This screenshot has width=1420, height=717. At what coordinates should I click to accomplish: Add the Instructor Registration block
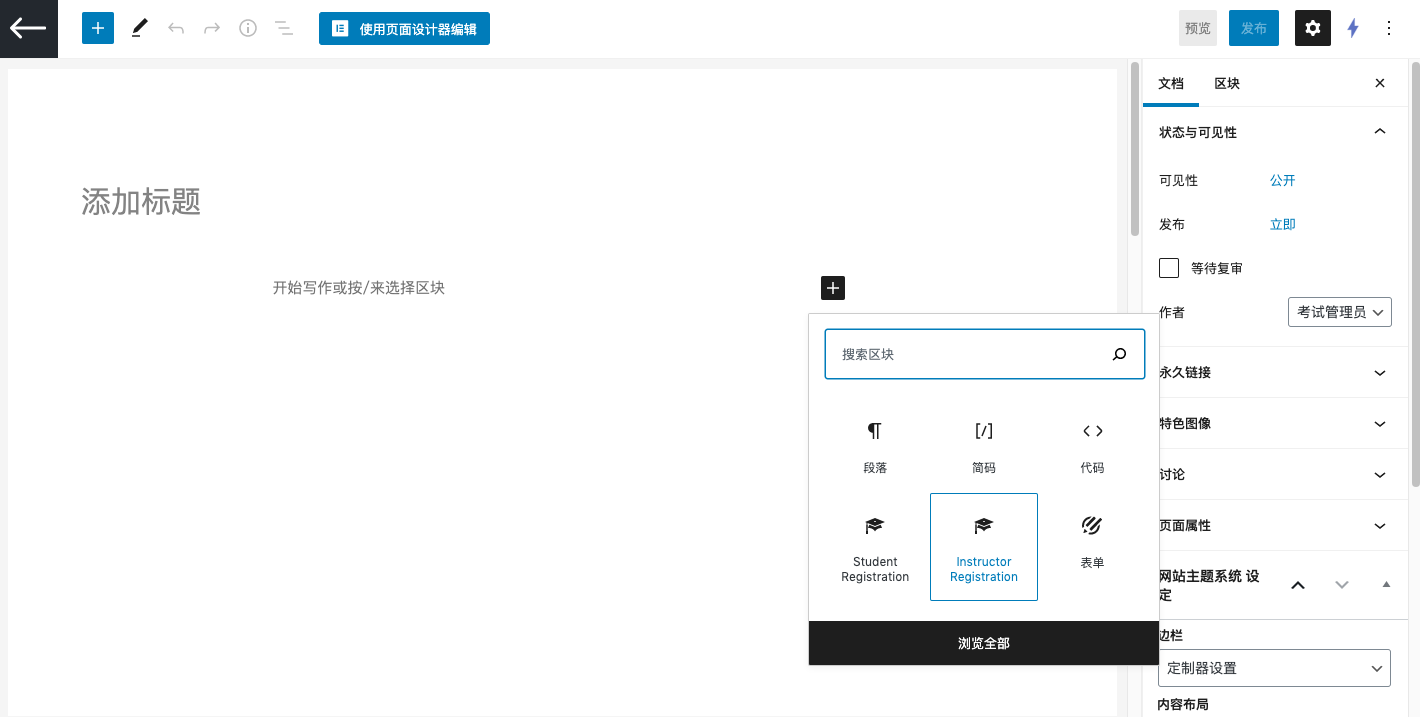pos(984,547)
